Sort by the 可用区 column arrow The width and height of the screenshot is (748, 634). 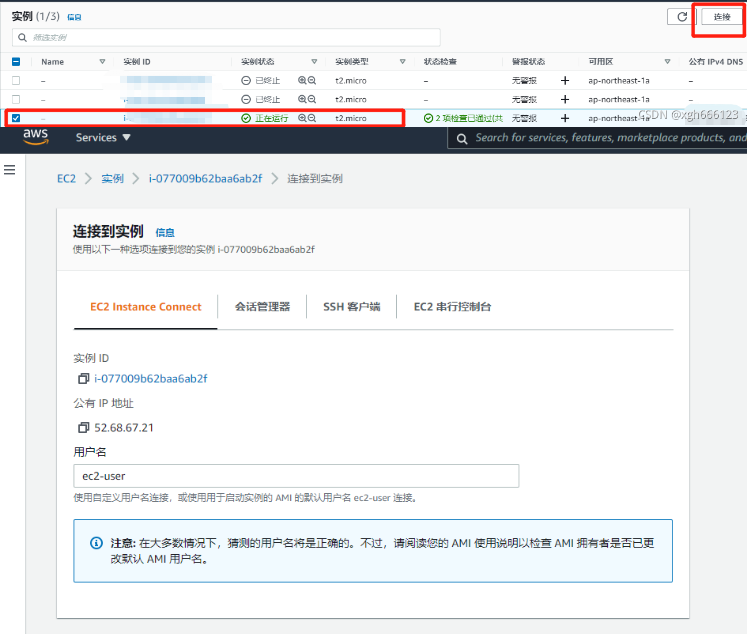(667, 62)
